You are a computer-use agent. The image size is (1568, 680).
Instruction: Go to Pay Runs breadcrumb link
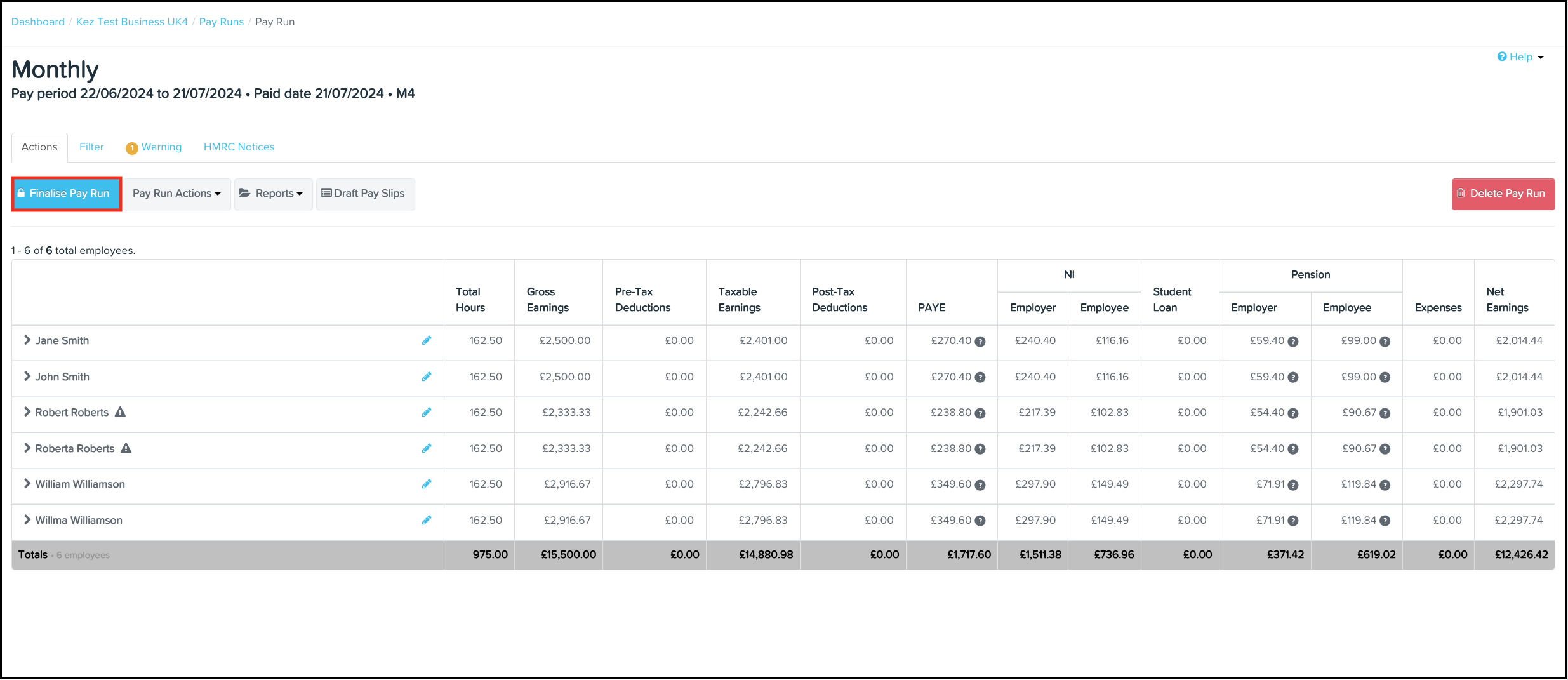click(221, 22)
